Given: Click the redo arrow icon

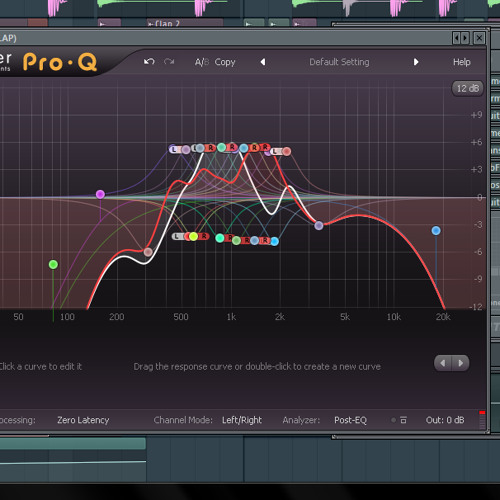Looking at the screenshot, I should pyautogui.click(x=169, y=62).
